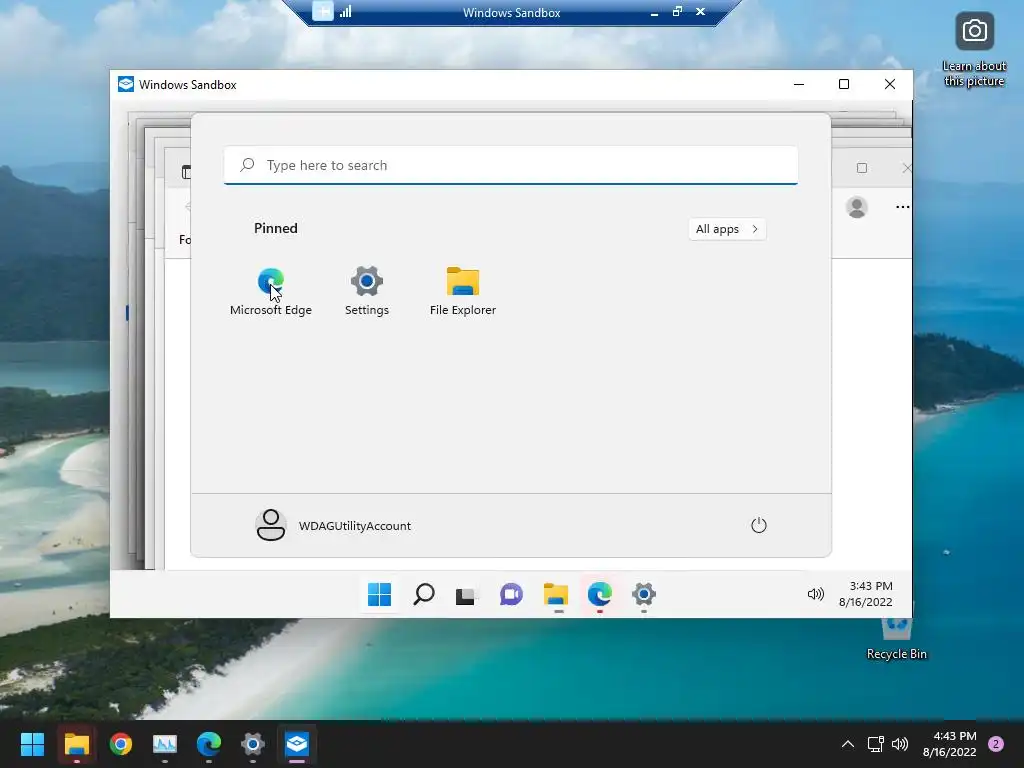Open Task View in the sandbox taskbar

[466, 595]
